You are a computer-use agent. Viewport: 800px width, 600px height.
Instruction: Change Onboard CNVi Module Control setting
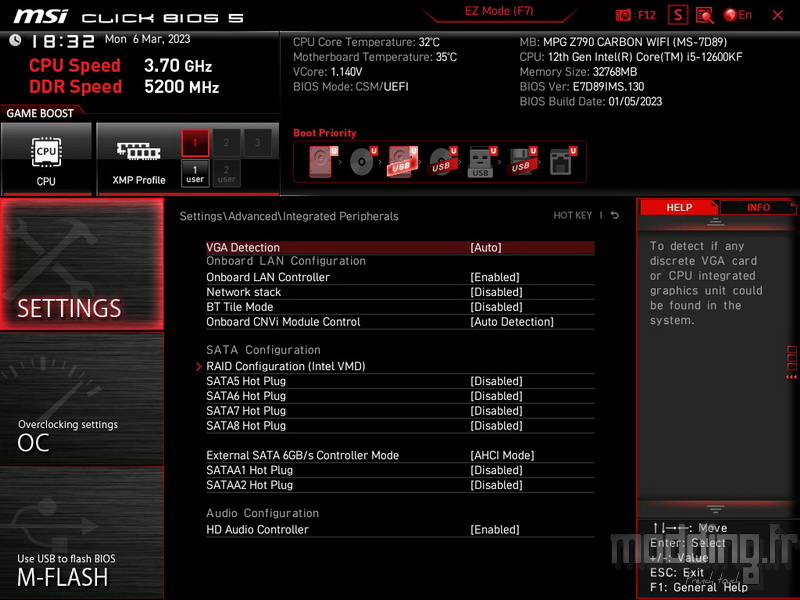tap(400, 321)
